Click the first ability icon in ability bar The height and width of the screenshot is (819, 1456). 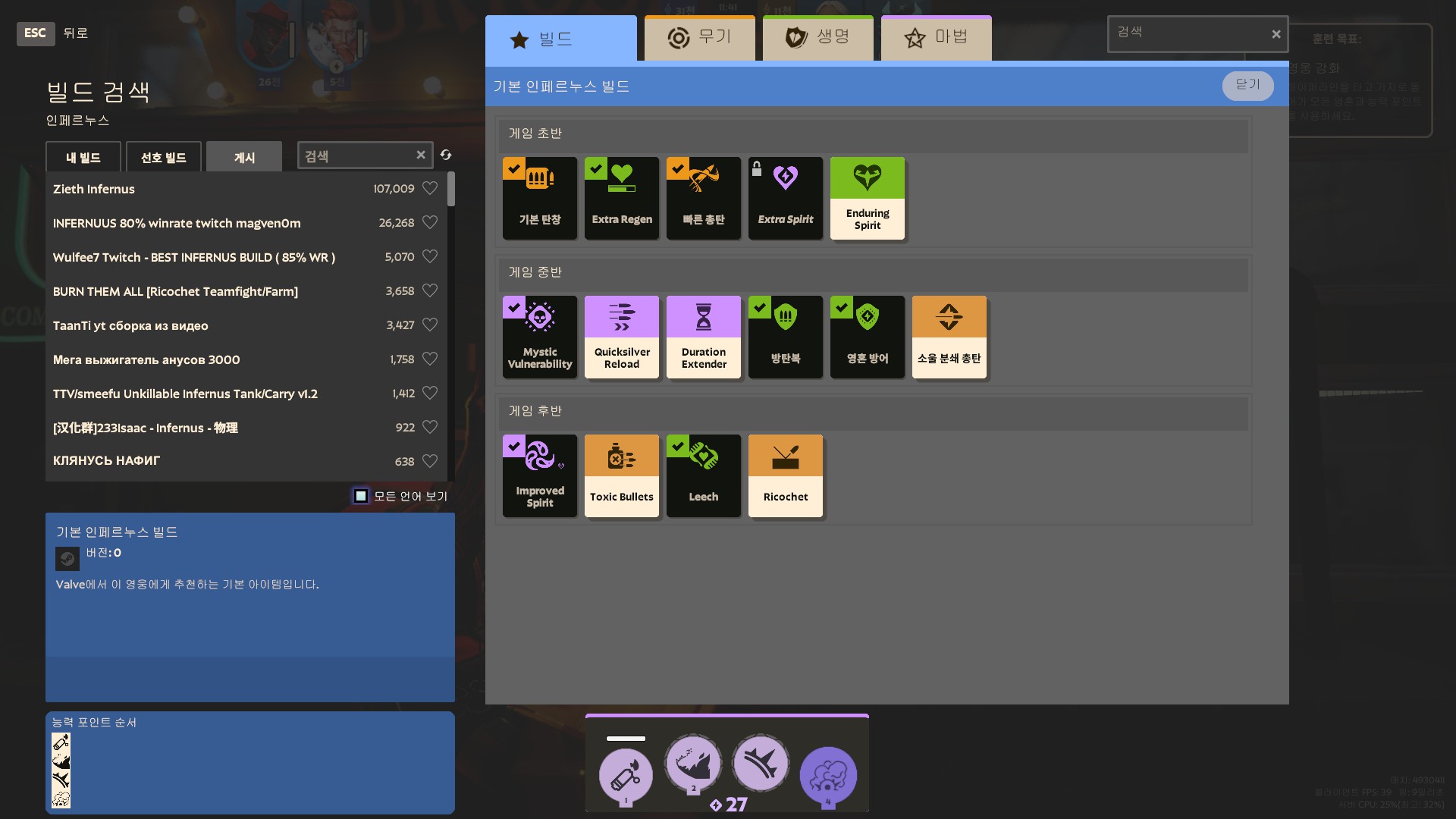point(626,775)
